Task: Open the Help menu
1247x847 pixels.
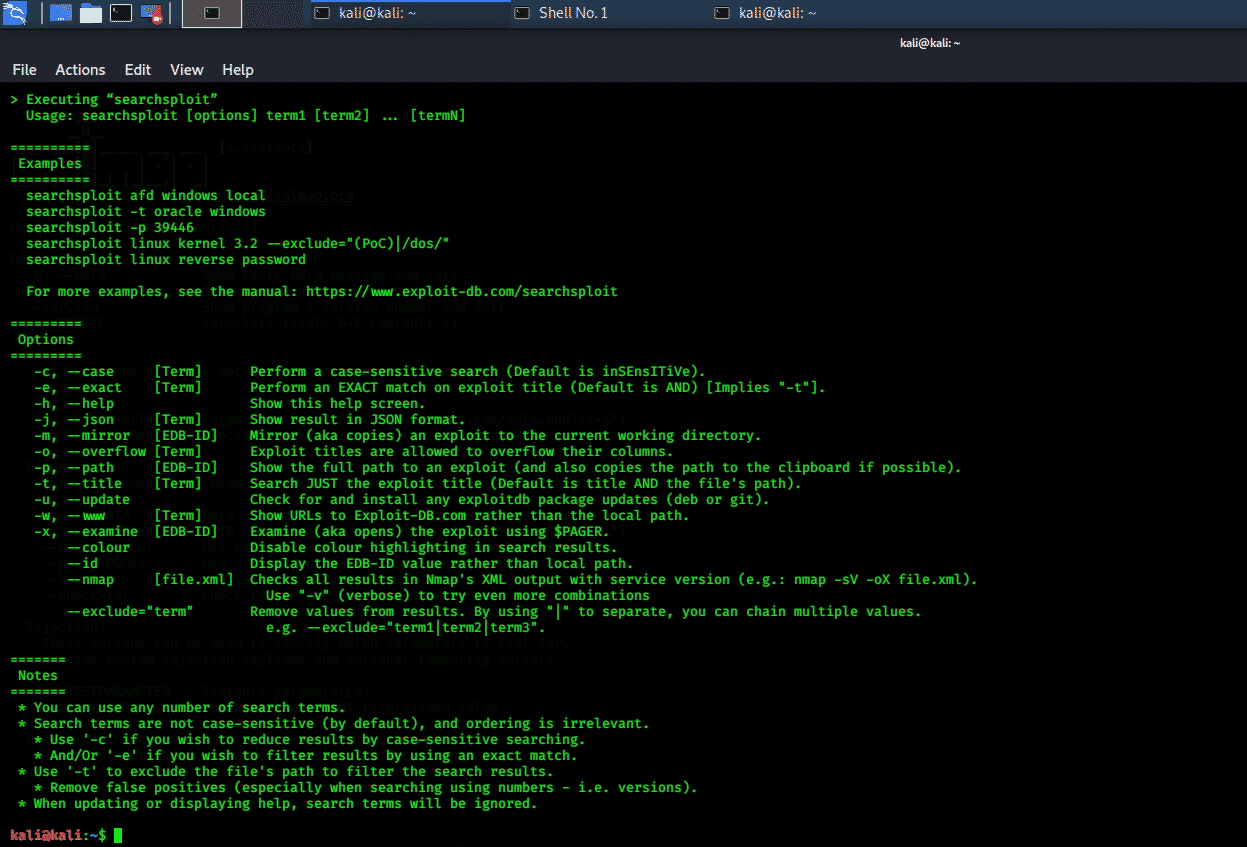Action: coord(238,70)
